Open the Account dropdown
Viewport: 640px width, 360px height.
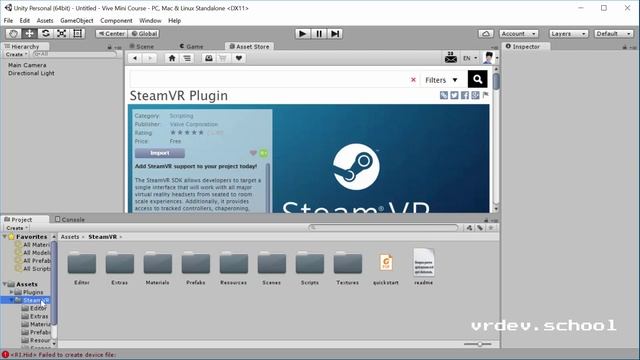click(518, 33)
